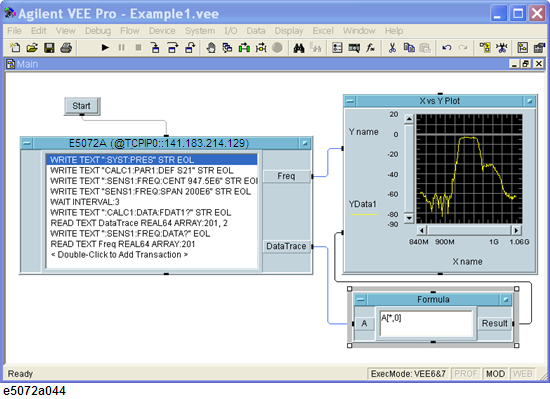Open the Excel menu
Screen dimensions: 550x399
[x=323, y=31]
